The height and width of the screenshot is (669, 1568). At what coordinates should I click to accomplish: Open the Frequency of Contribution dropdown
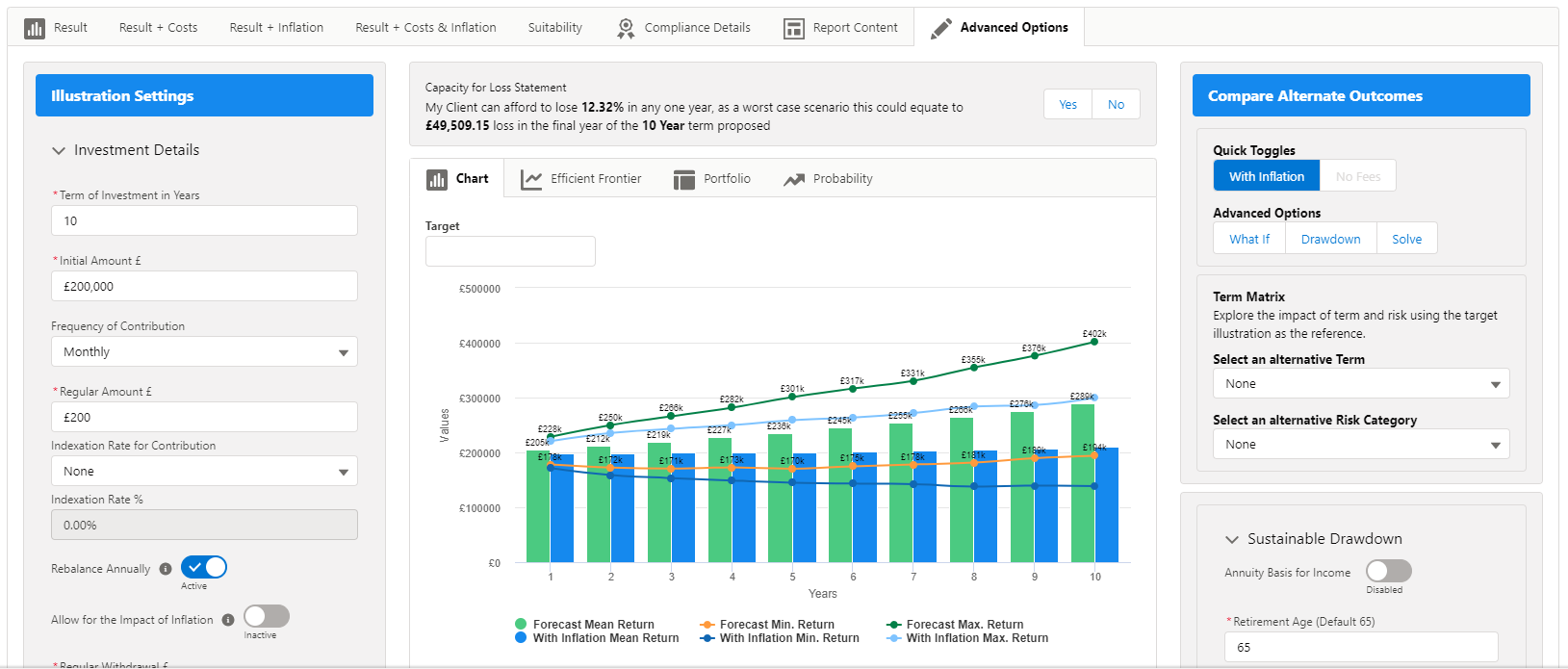(204, 352)
